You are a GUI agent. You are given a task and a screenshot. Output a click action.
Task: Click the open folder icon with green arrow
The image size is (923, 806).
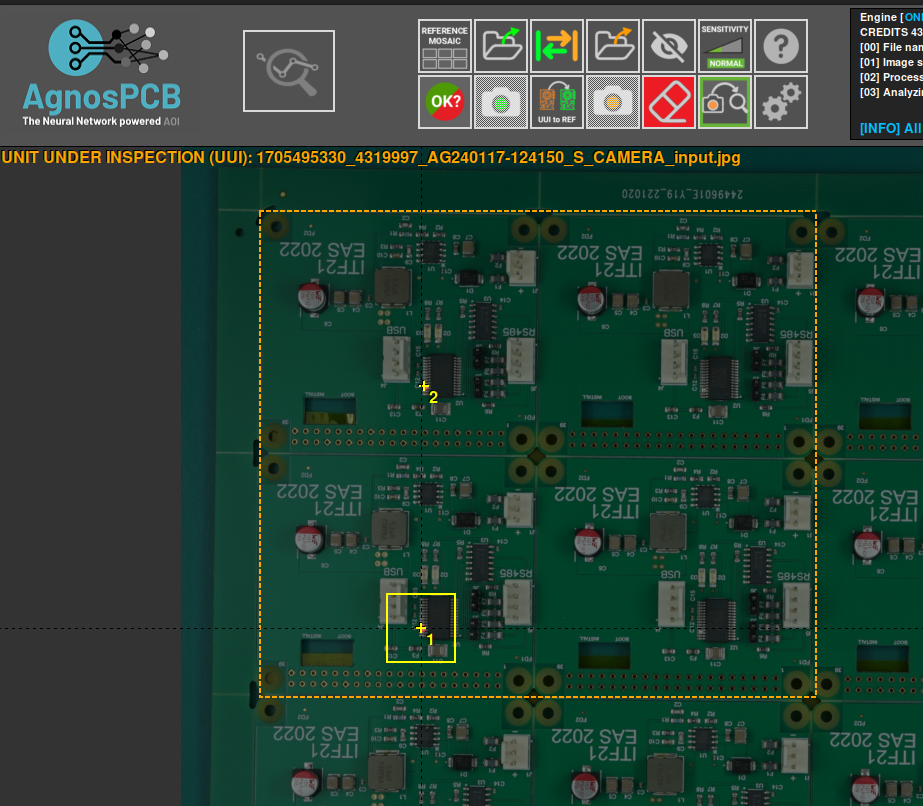tap(501, 46)
